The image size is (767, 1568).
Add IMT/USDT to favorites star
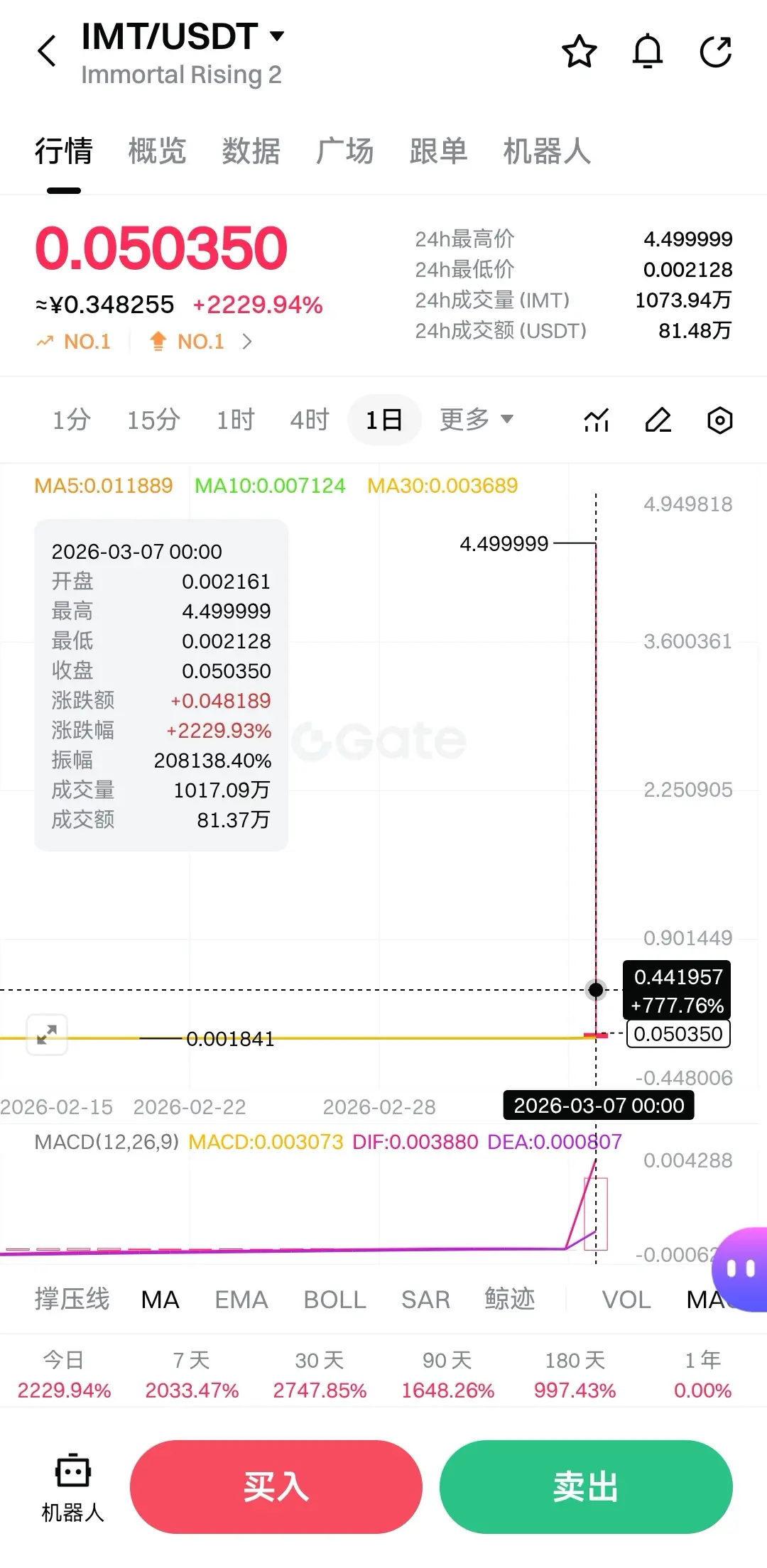(x=579, y=51)
